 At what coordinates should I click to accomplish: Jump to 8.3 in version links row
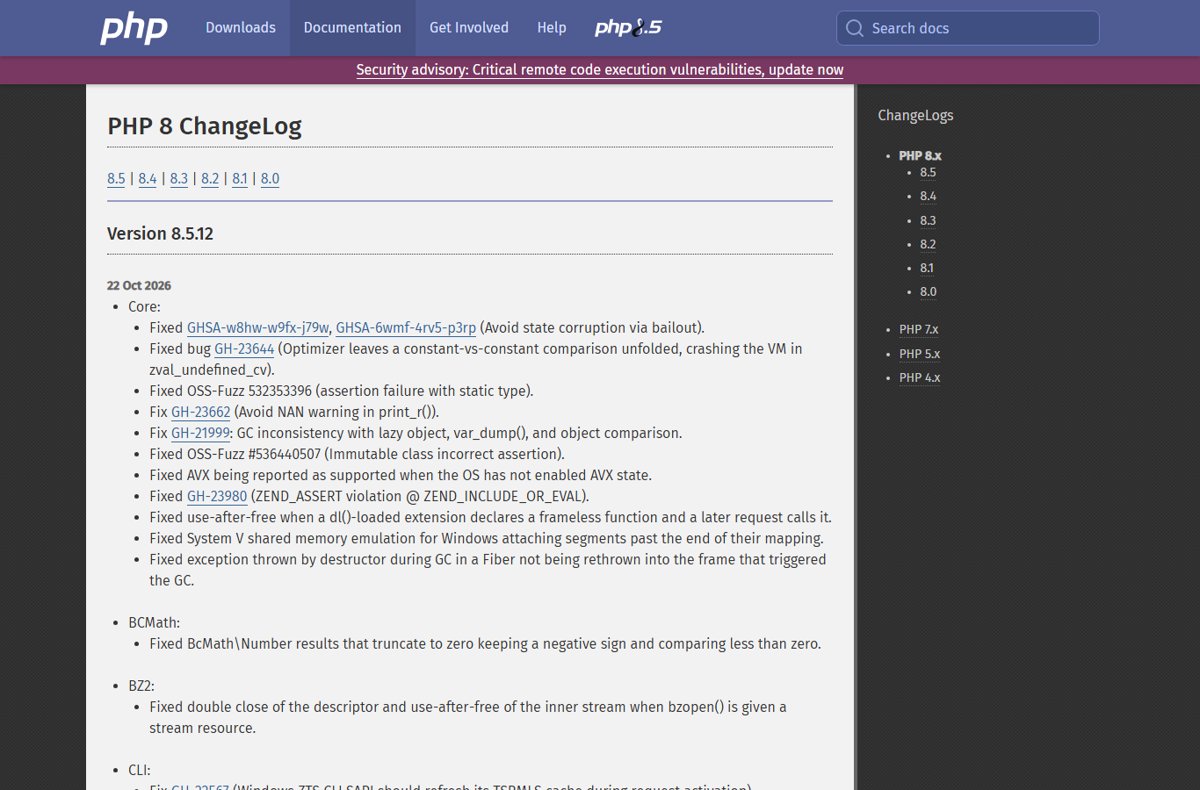(179, 179)
